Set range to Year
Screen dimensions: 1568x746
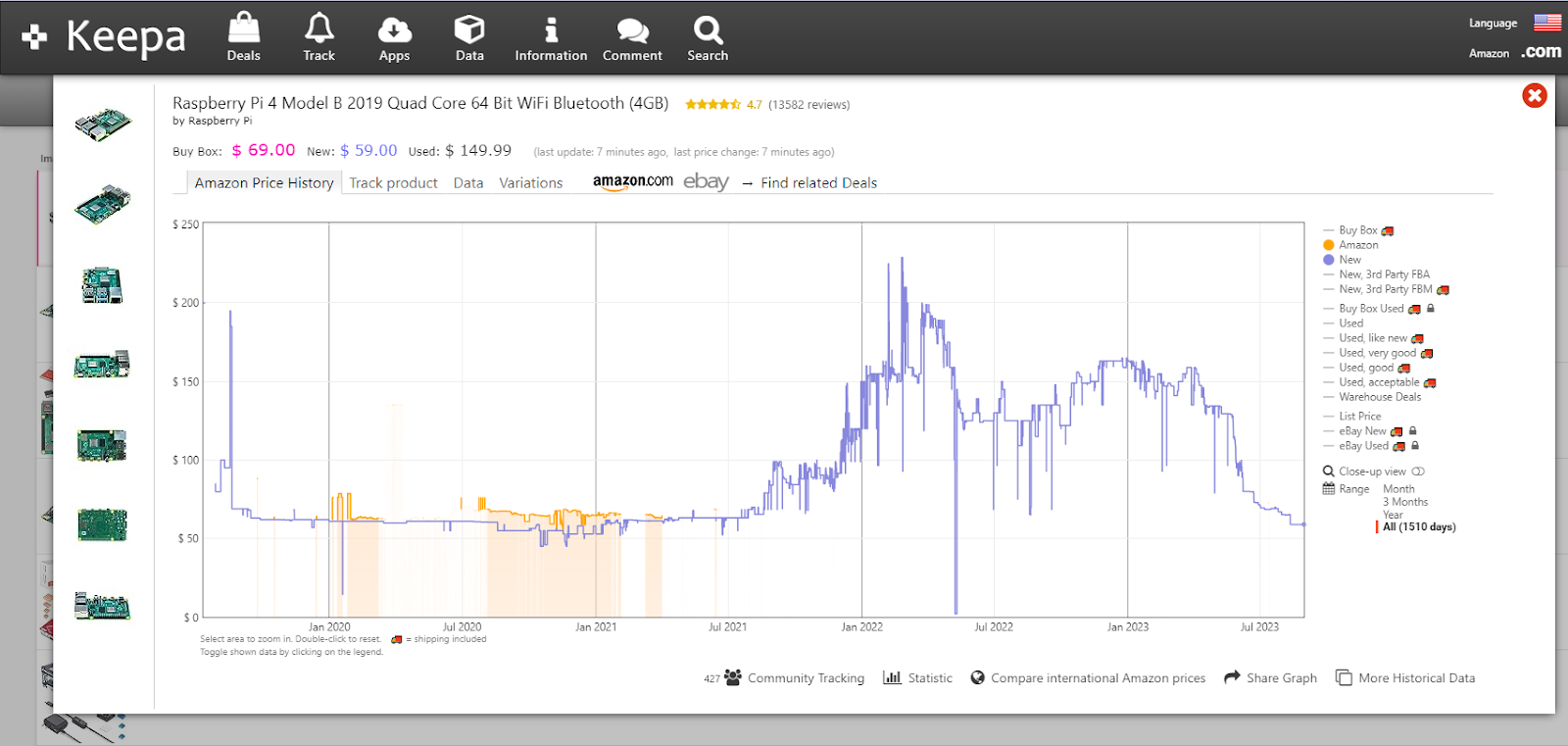(x=1393, y=515)
